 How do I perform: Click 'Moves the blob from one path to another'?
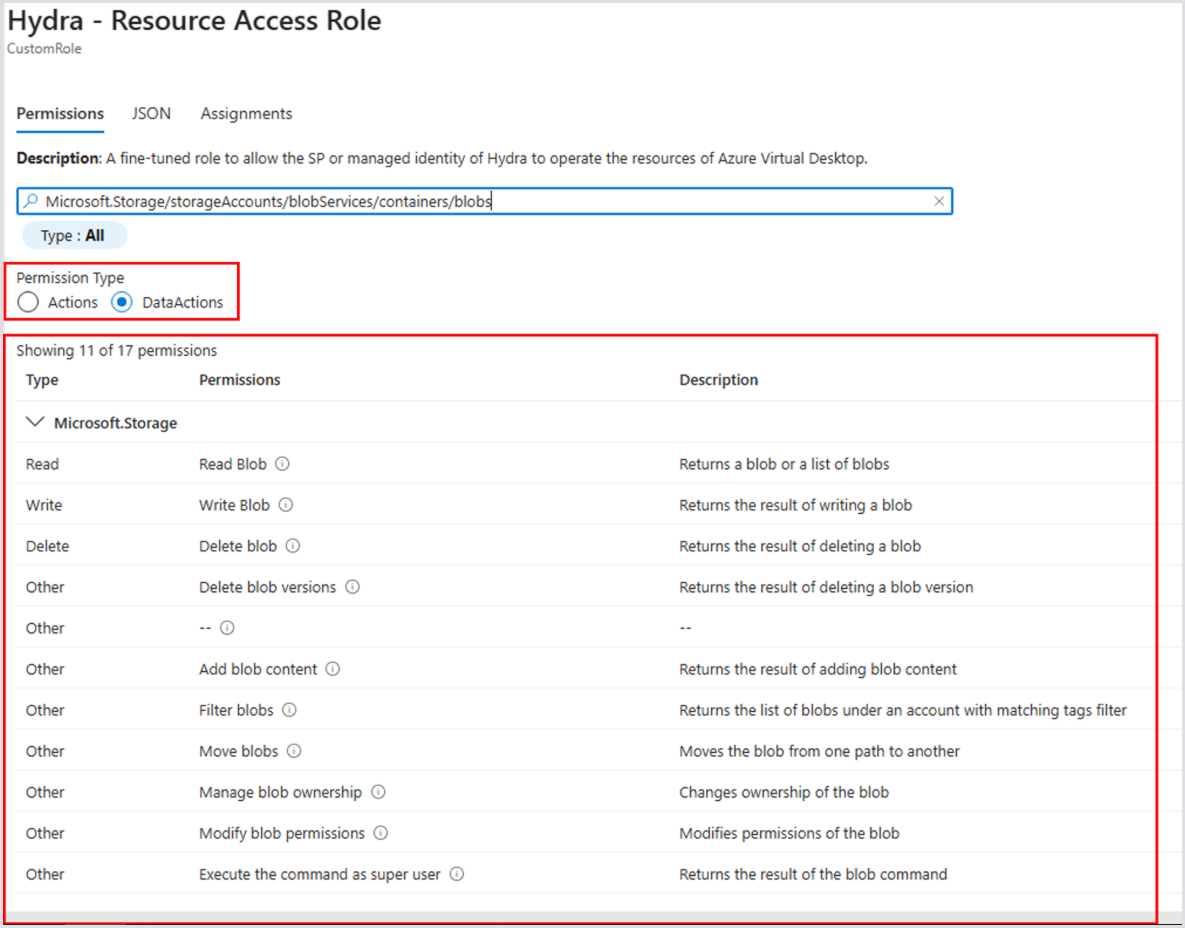click(819, 751)
